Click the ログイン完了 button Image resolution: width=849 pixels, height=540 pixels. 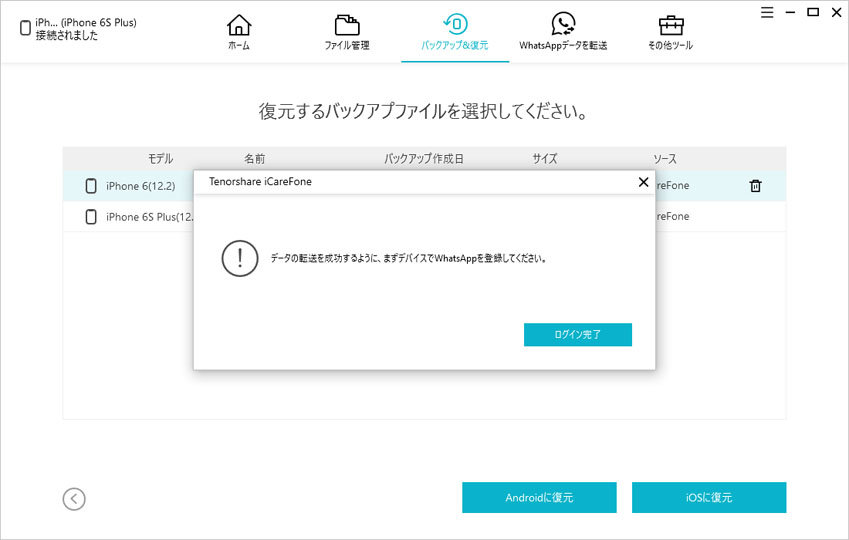tap(578, 335)
